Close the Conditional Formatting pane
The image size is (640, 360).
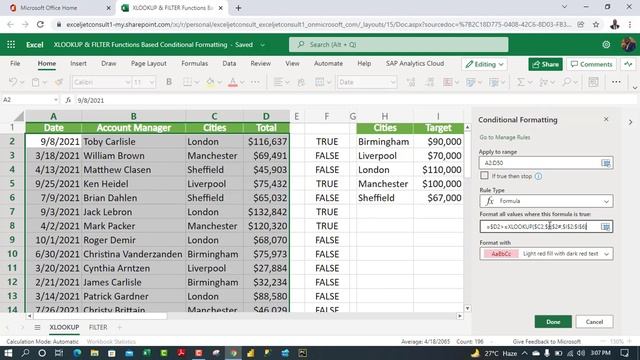tap(606, 119)
